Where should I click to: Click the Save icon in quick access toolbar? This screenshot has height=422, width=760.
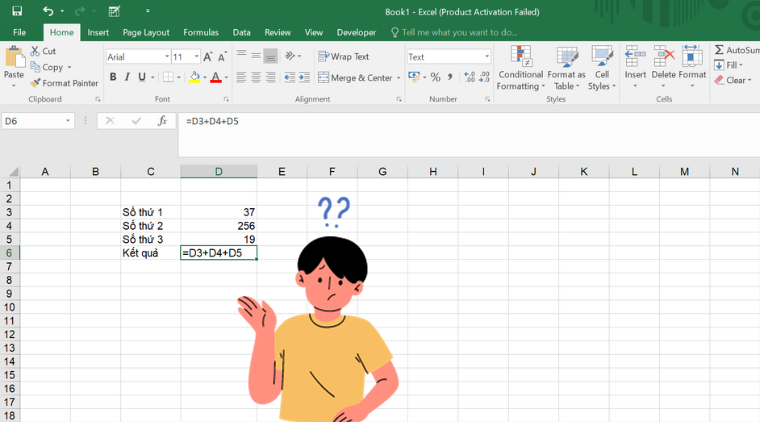[x=17, y=11]
